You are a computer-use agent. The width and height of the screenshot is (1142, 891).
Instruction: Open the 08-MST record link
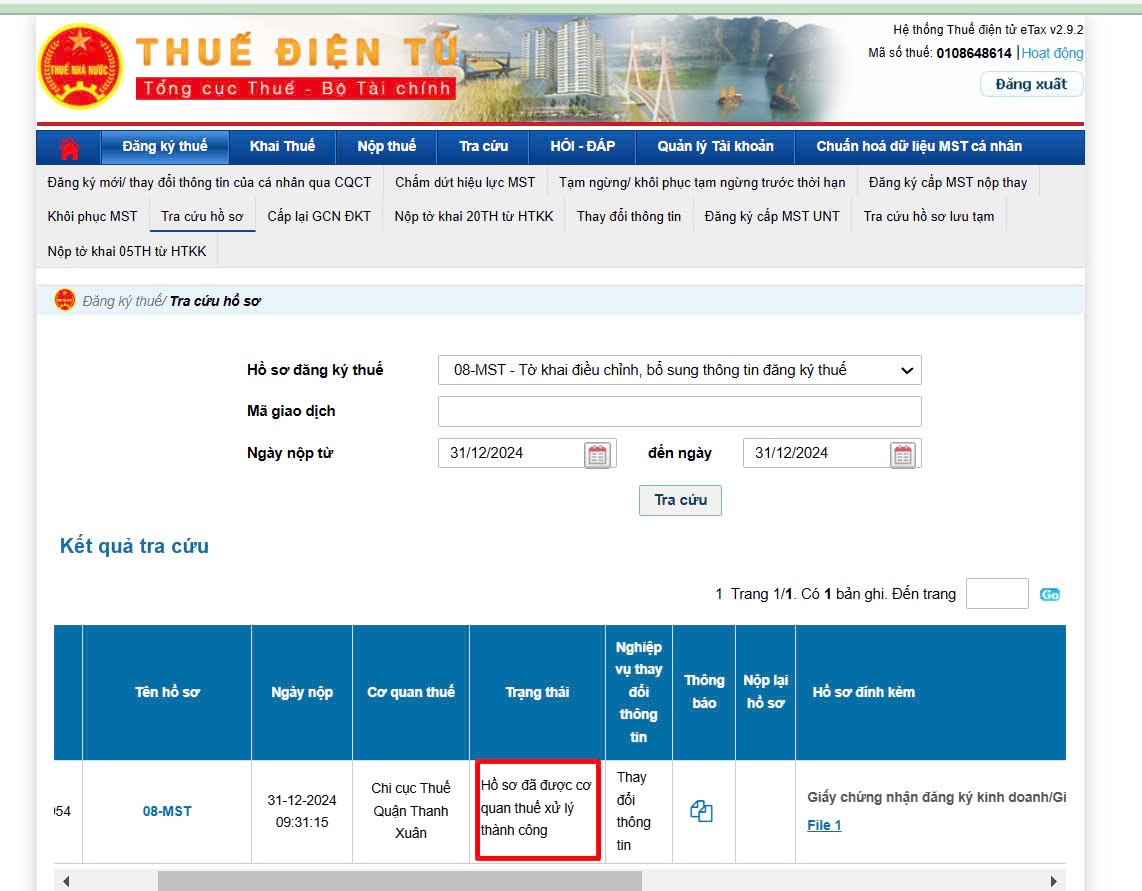click(x=167, y=811)
